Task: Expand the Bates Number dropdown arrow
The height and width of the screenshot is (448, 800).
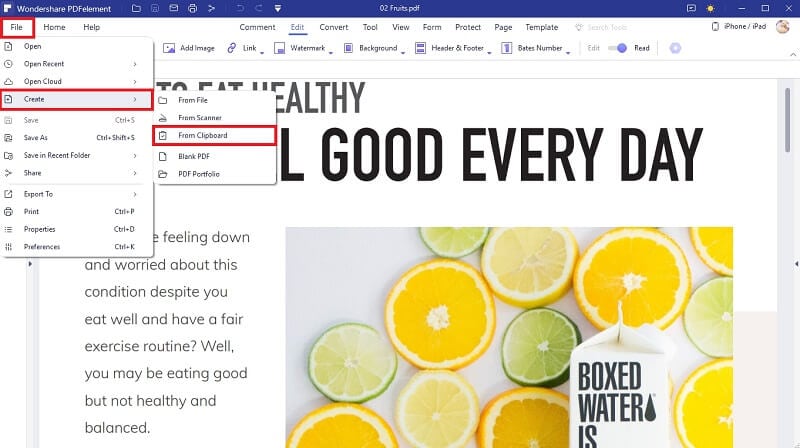Action: point(568,52)
